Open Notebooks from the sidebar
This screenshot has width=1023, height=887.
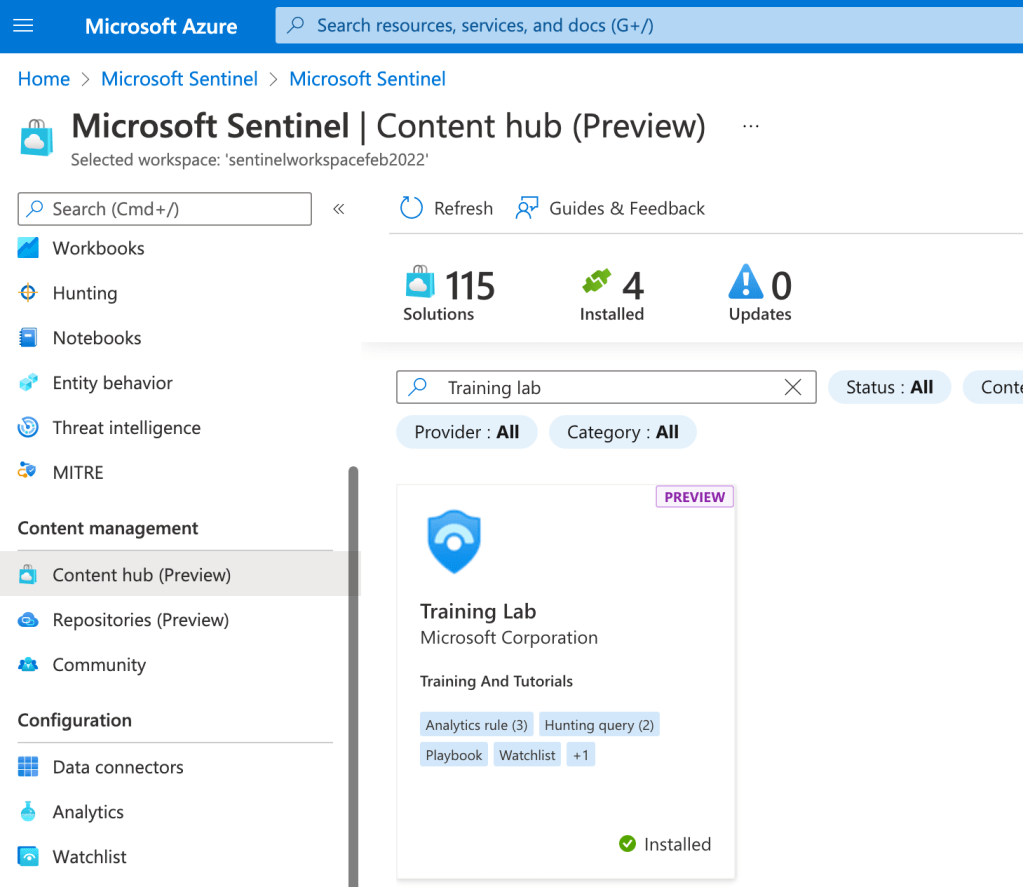97,338
